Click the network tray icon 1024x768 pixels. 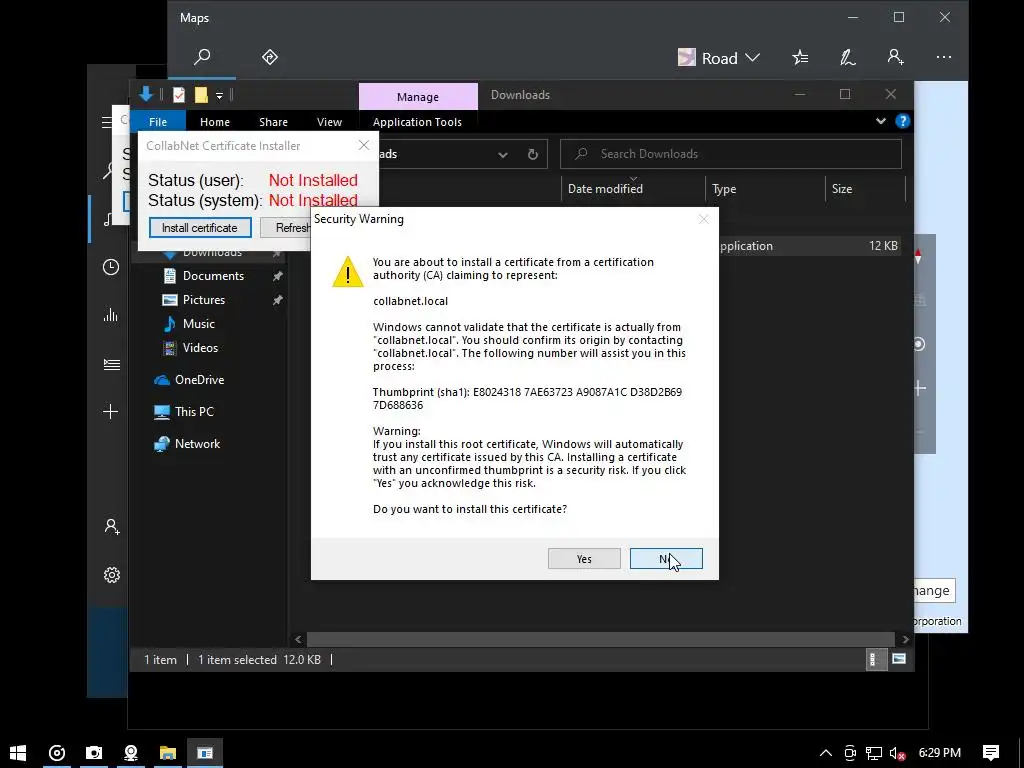click(874, 753)
